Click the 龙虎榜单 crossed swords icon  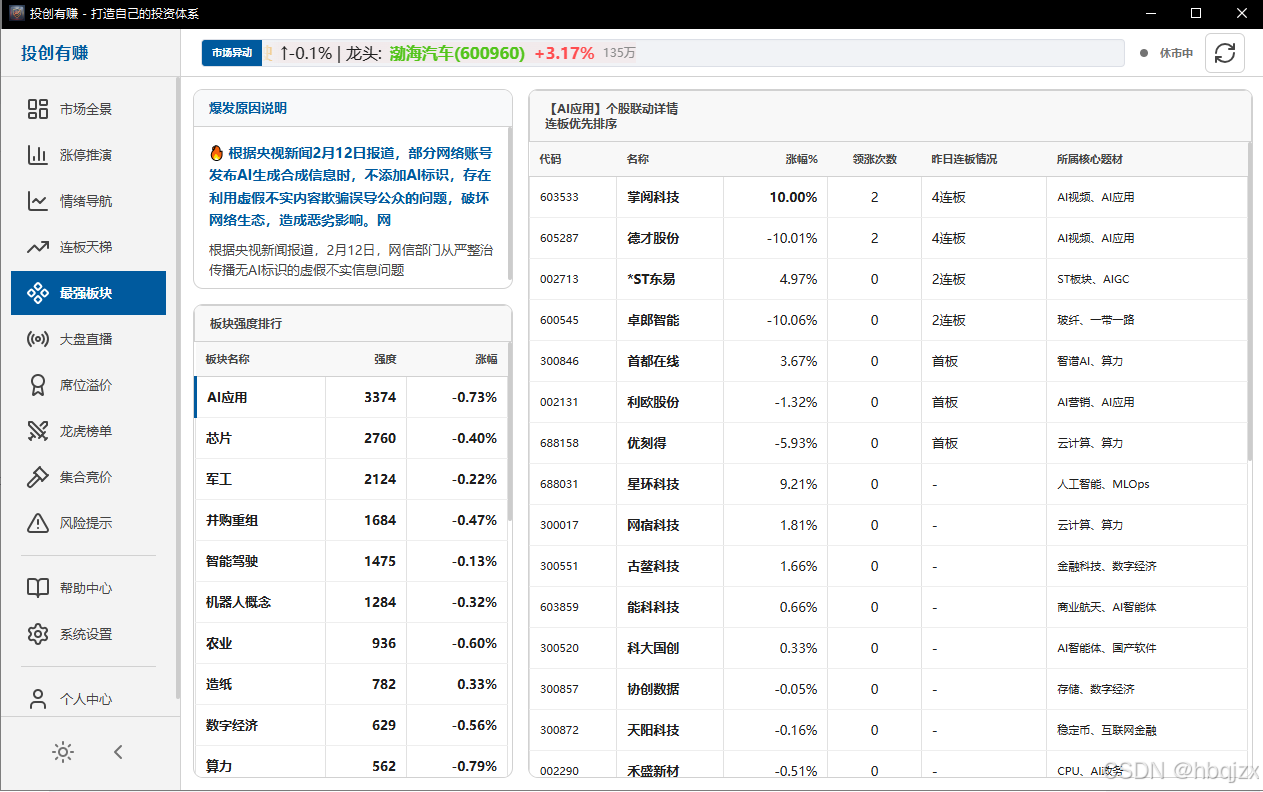pyautogui.click(x=38, y=431)
